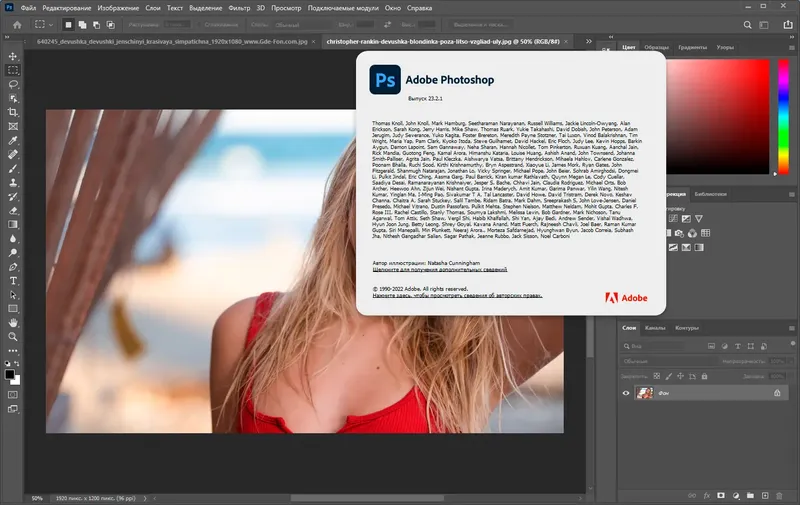Select the Hand tool
This screenshot has height=505, width=800.
pyautogui.click(x=13, y=323)
